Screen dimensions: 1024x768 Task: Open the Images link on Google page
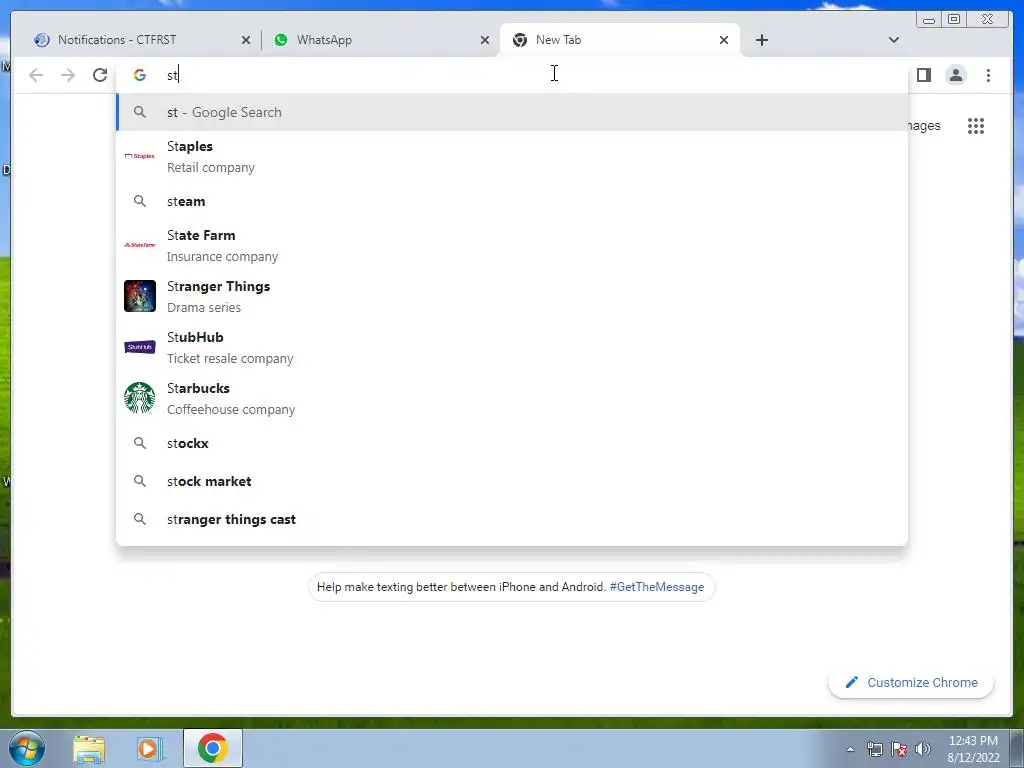925,126
